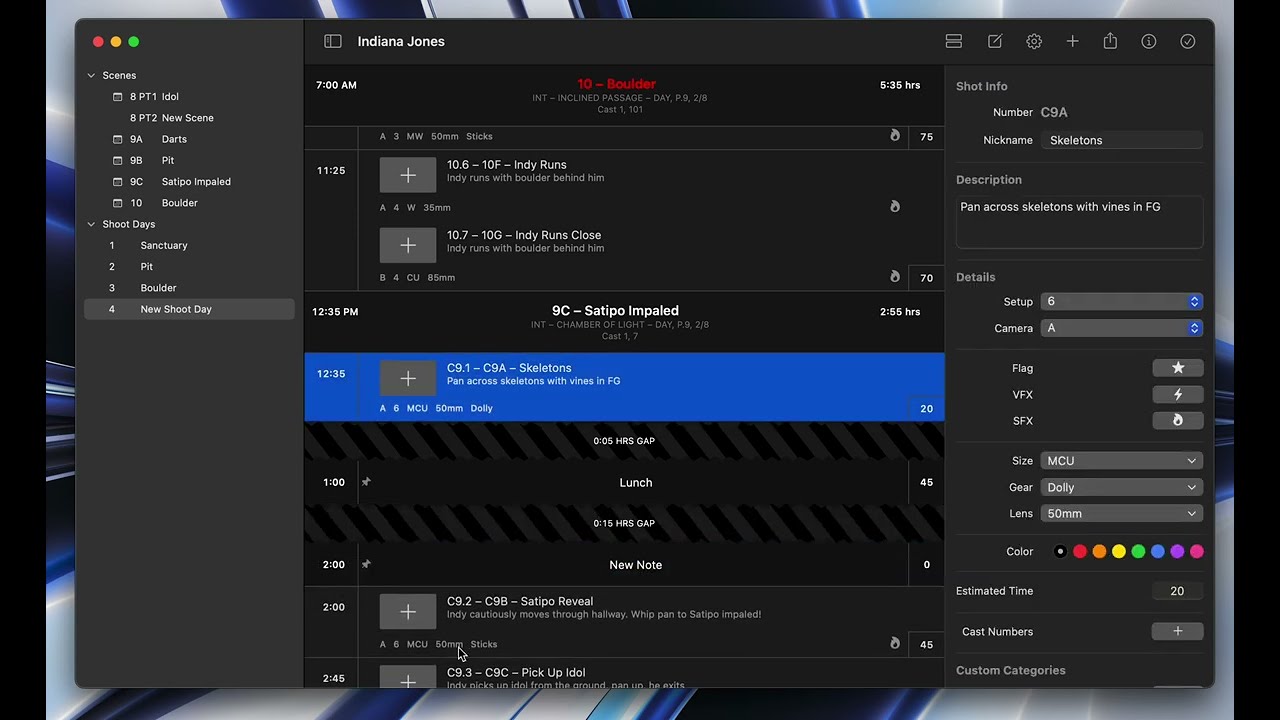Select scene 8 PT1 Idol
The height and width of the screenshot is (720, 1280).
click(x=189, y=97)
